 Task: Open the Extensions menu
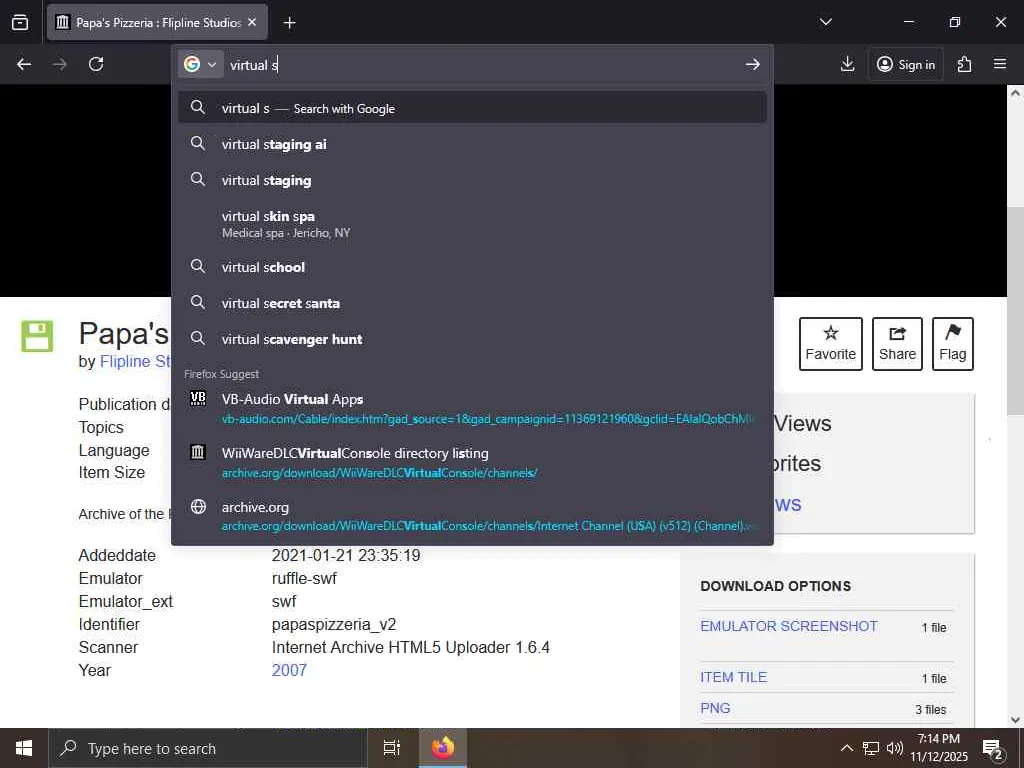964,64
